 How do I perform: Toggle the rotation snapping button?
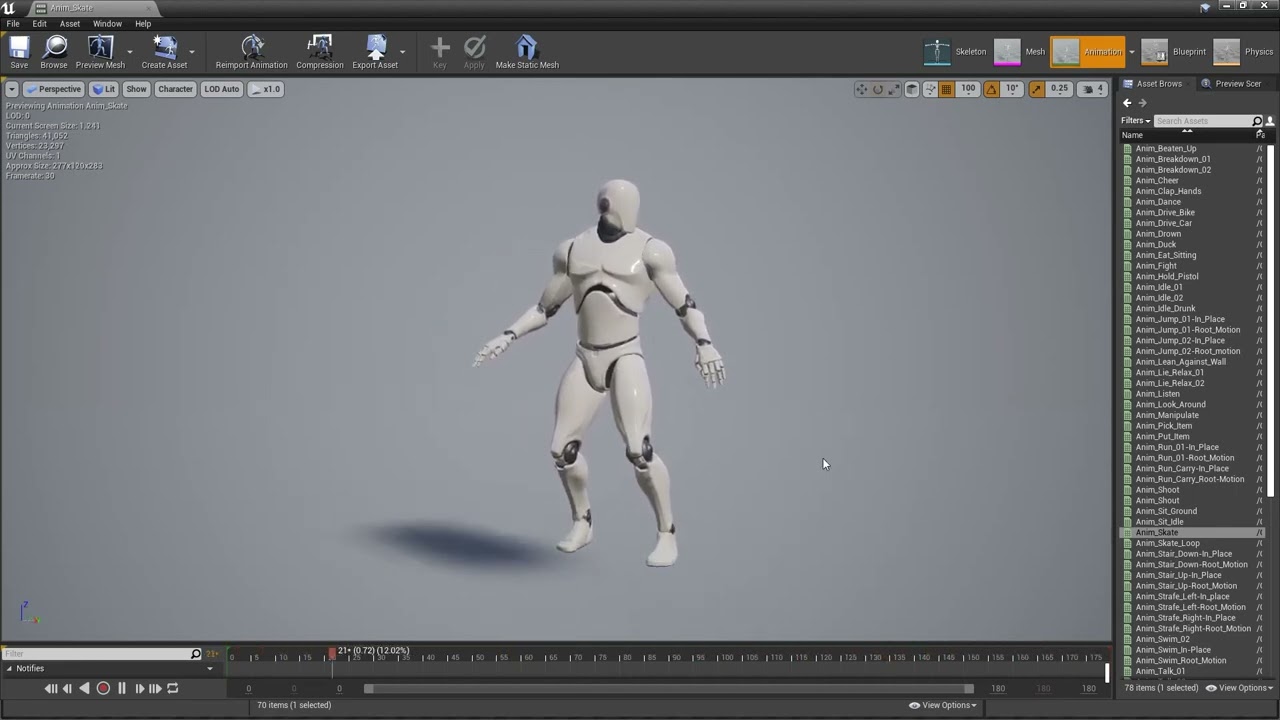991,89
